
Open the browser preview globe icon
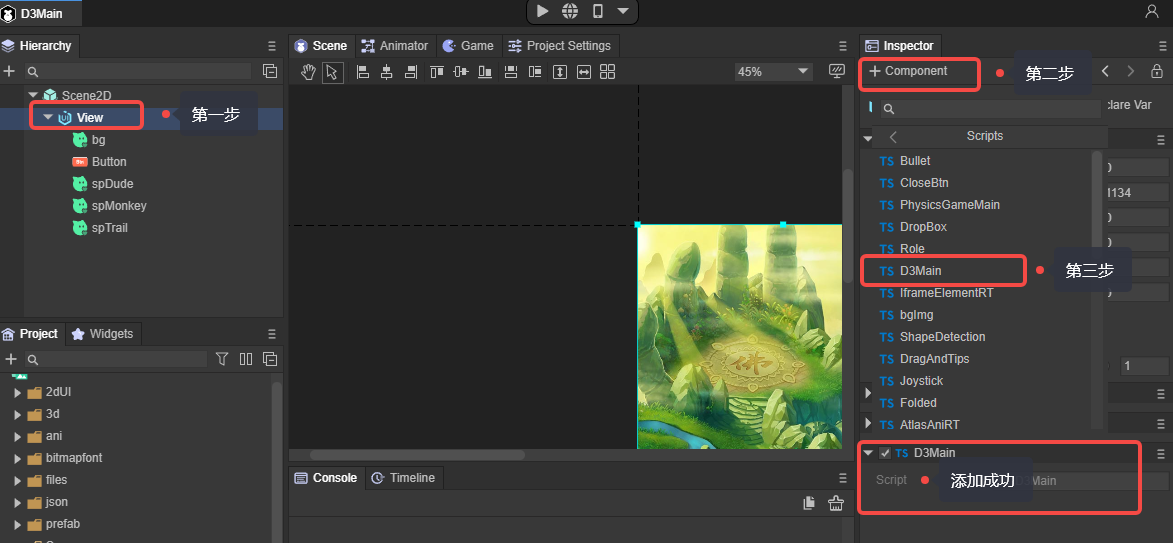(x=570, y=11)
